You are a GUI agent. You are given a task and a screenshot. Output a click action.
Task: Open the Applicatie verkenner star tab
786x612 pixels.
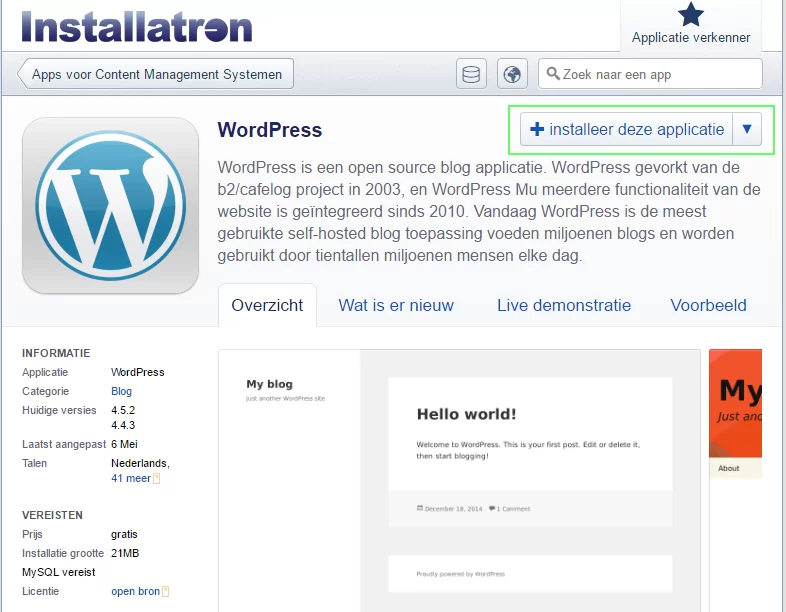(691, 25)
